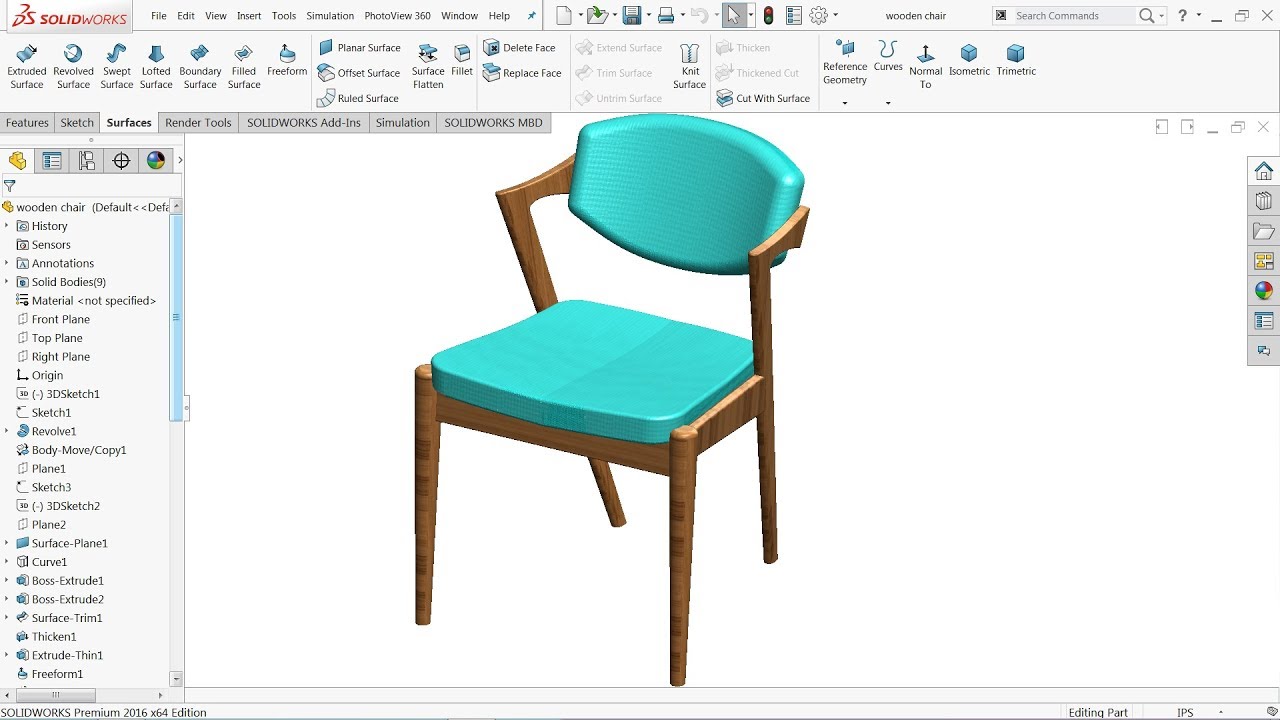Viewport: 1280px width, 720px height.
Task: Select the Boundary Surface tool
Action: point(200,66)
